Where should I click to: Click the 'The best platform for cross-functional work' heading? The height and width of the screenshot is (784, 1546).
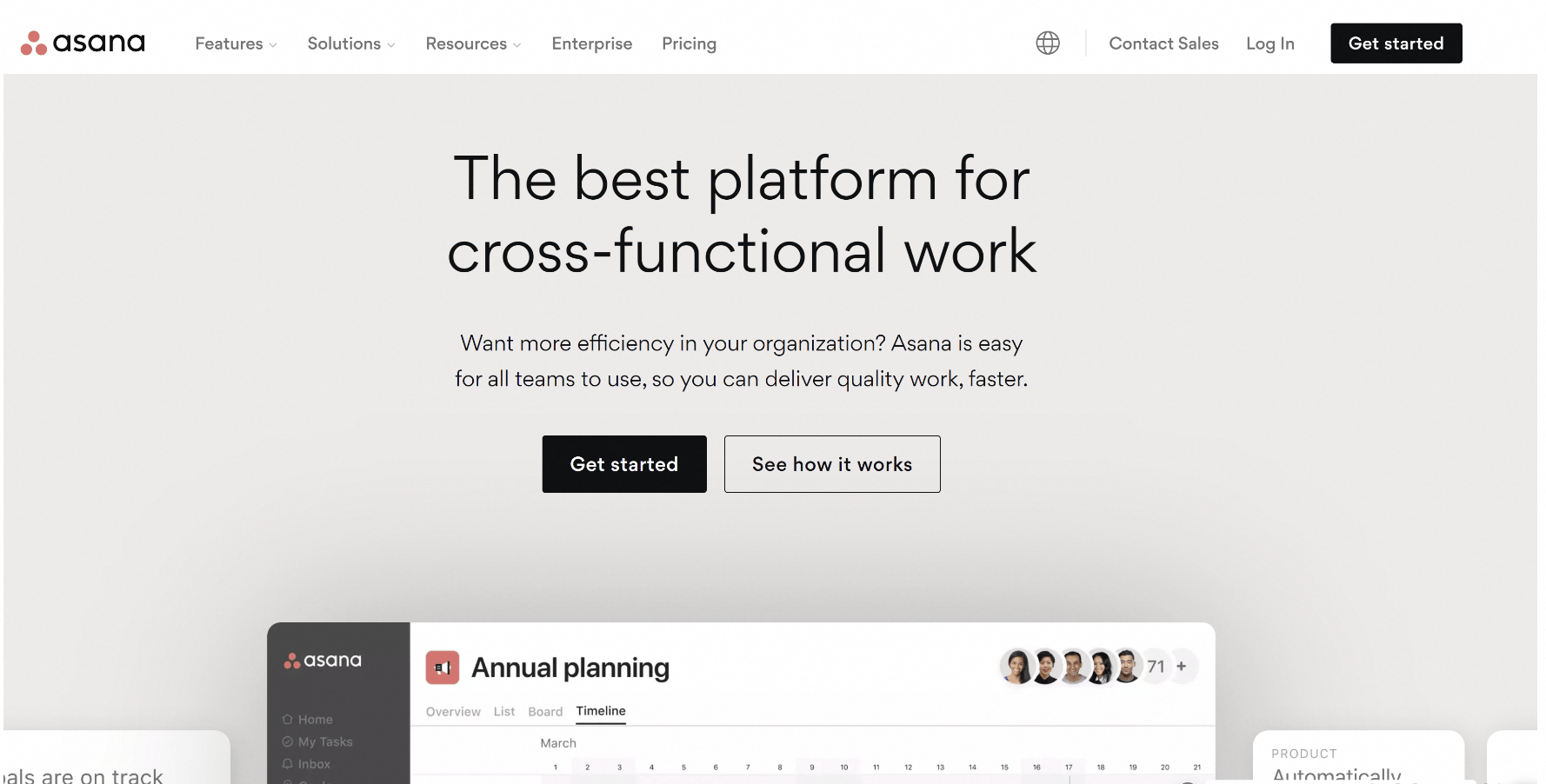(x=742, y=215)
